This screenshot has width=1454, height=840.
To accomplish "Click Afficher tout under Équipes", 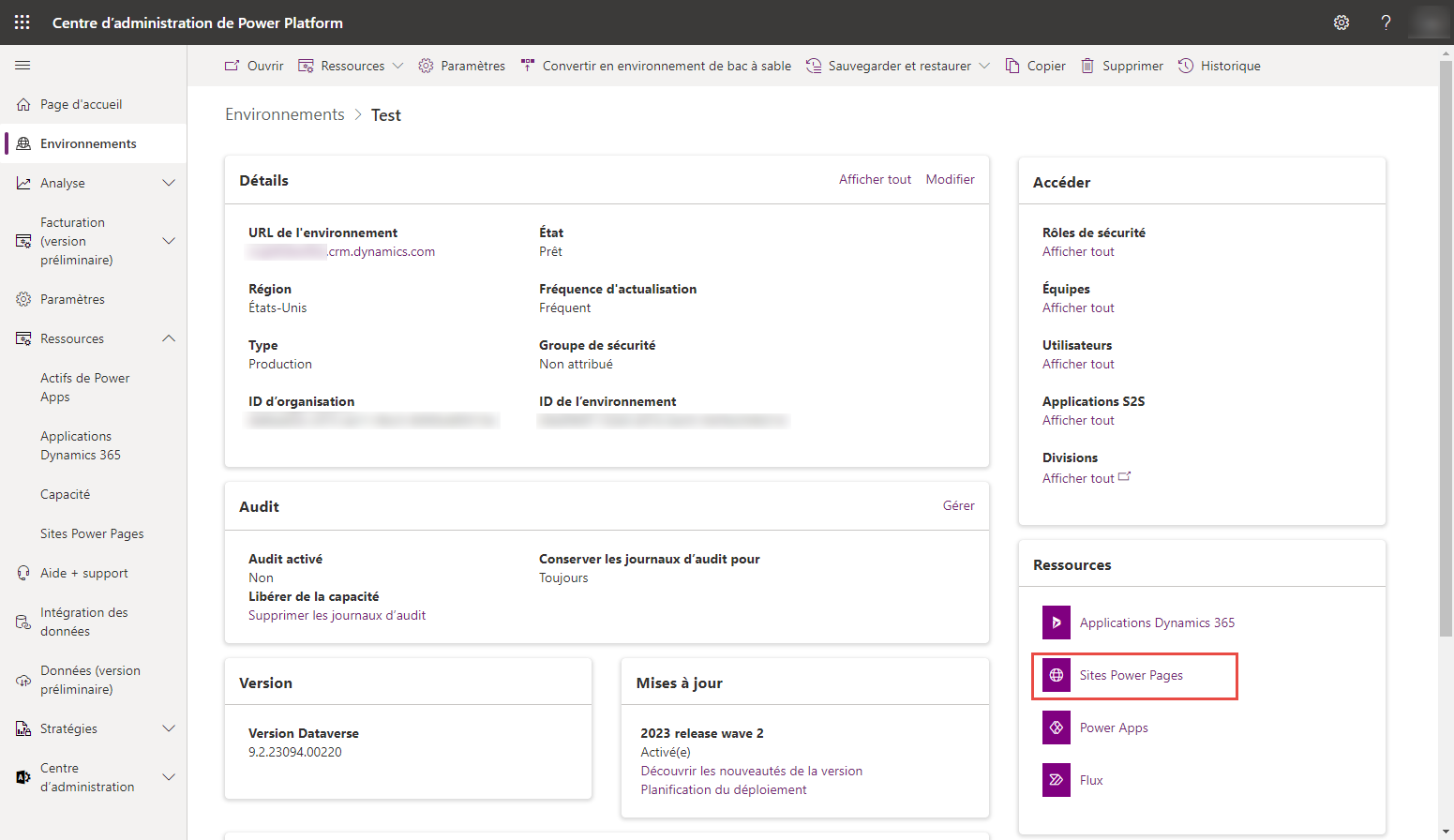I will [1078, 307].
